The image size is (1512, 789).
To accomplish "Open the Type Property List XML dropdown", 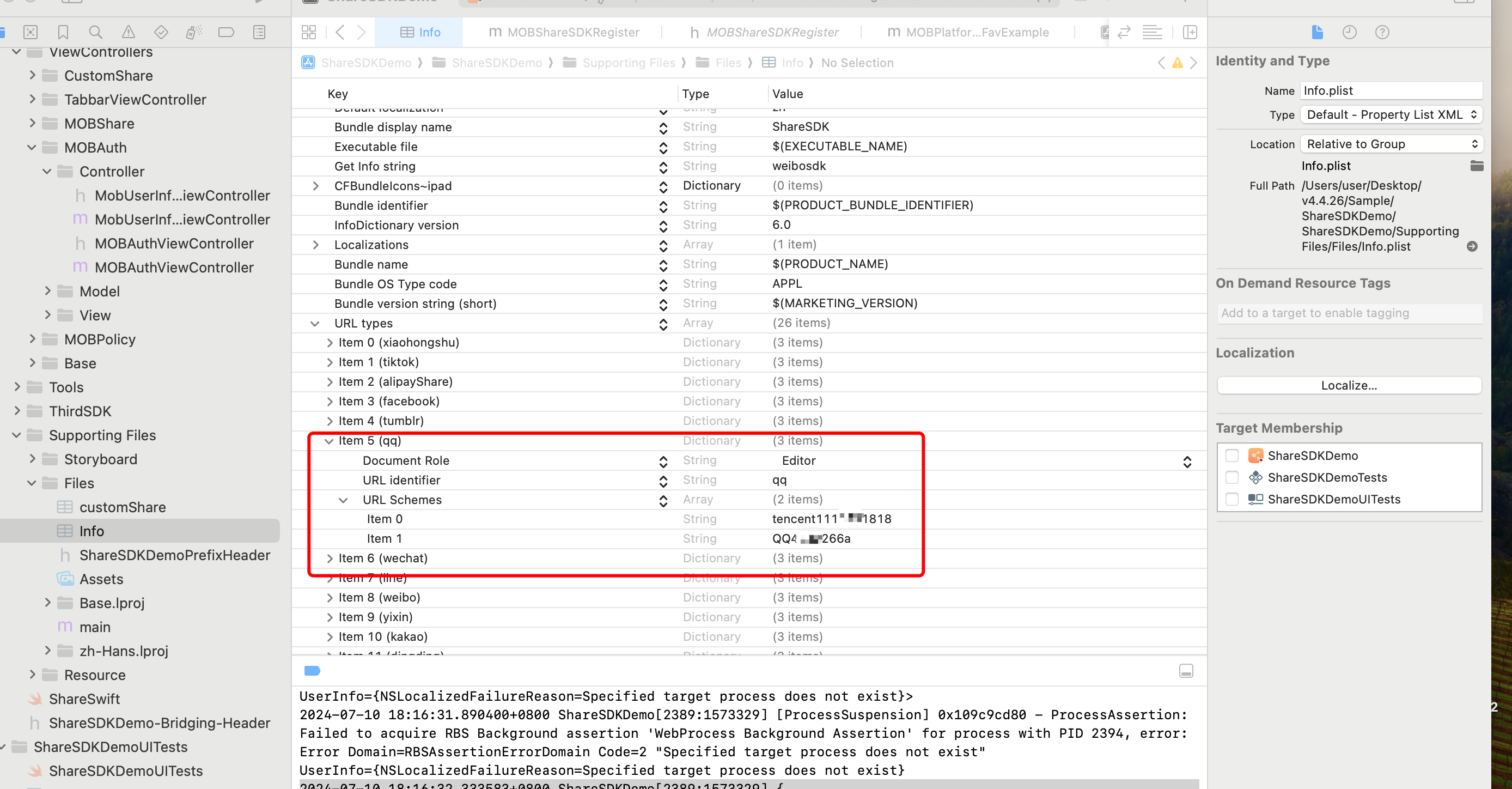I will (1391, 114).
